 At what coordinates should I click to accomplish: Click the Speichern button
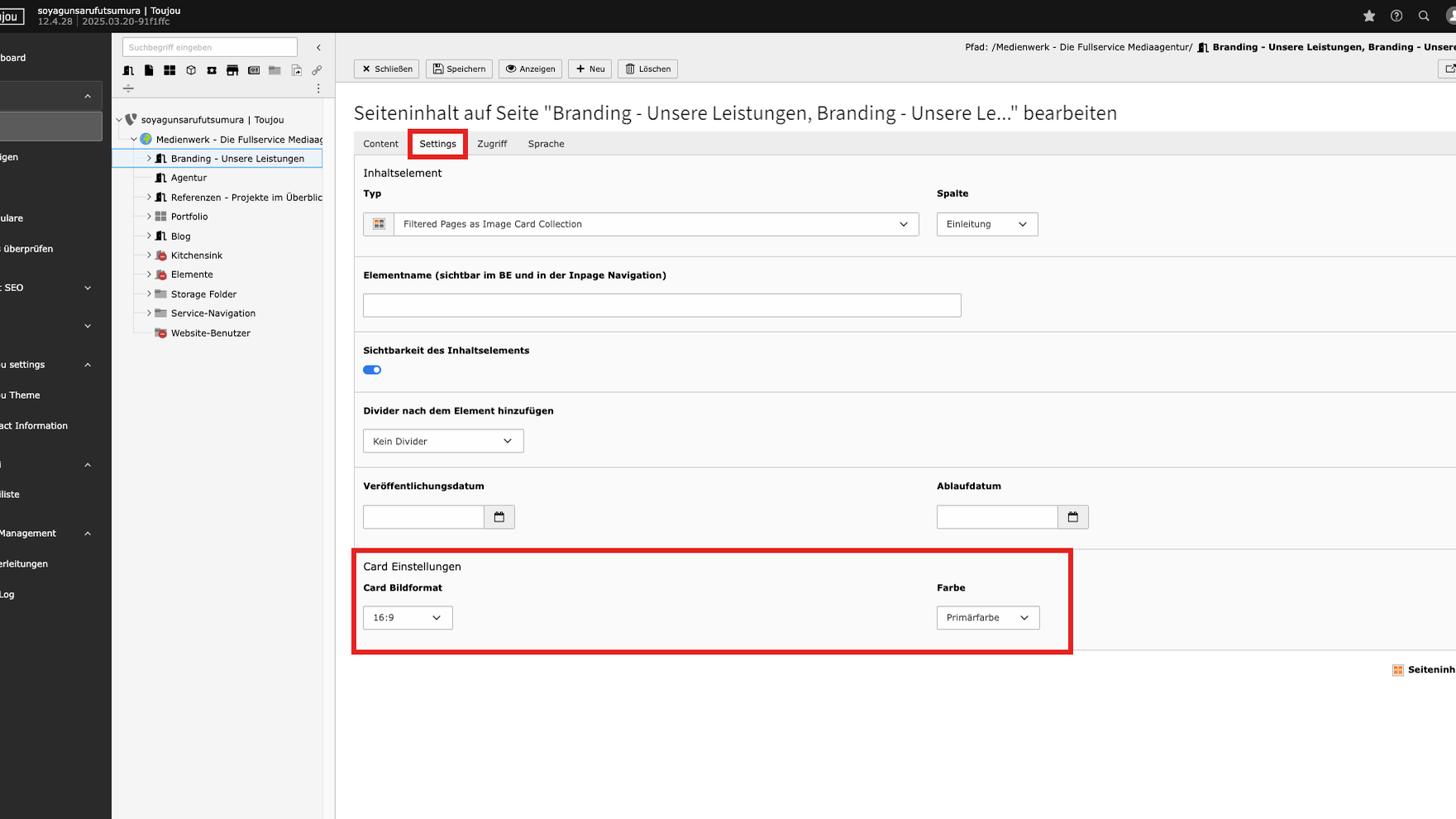[x=459, y=69]
